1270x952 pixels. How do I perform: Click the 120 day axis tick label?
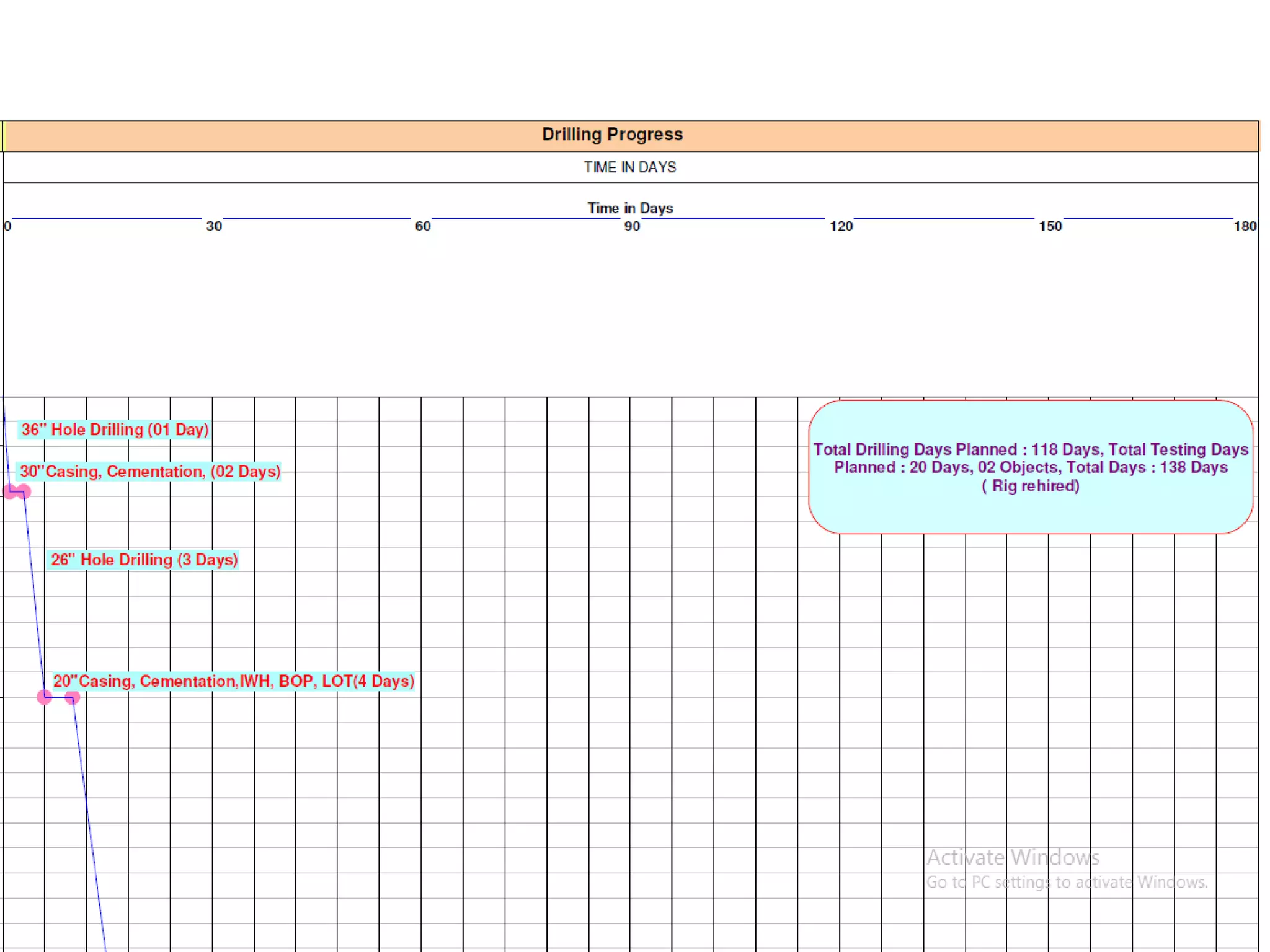pos(841,226)
